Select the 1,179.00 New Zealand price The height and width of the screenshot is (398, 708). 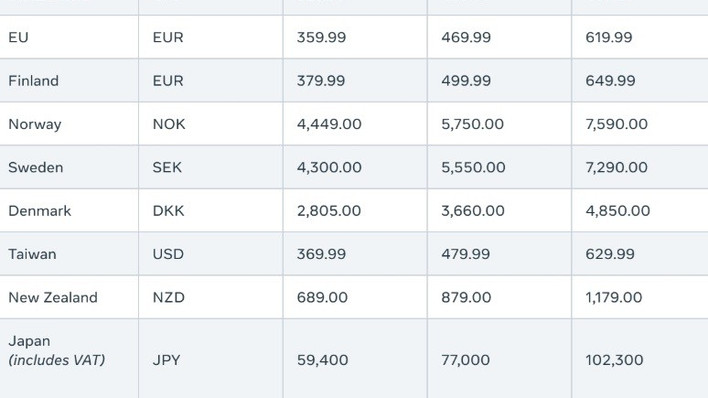point(614,297)
